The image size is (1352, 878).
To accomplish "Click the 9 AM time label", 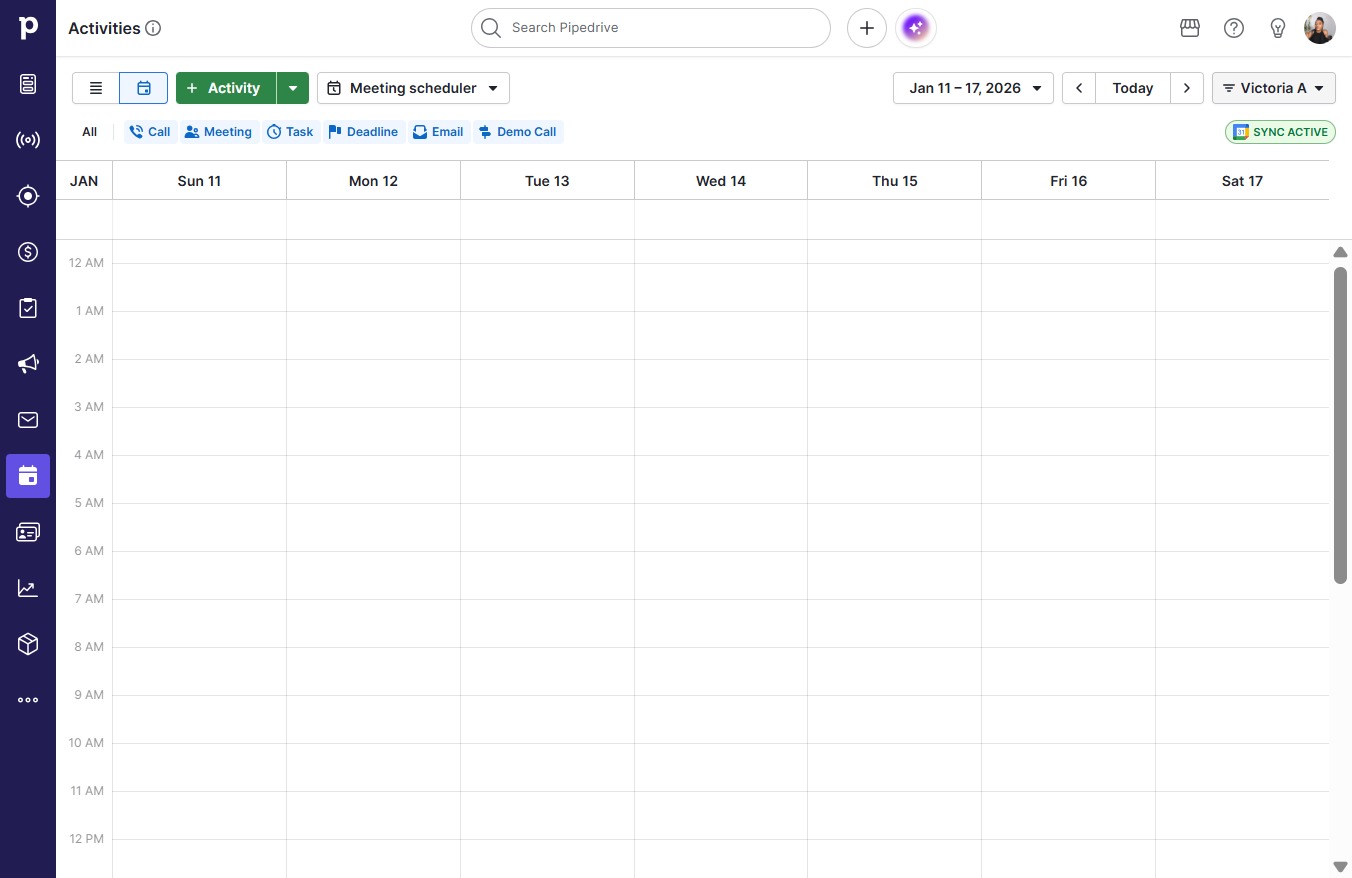I will point(89,695).
